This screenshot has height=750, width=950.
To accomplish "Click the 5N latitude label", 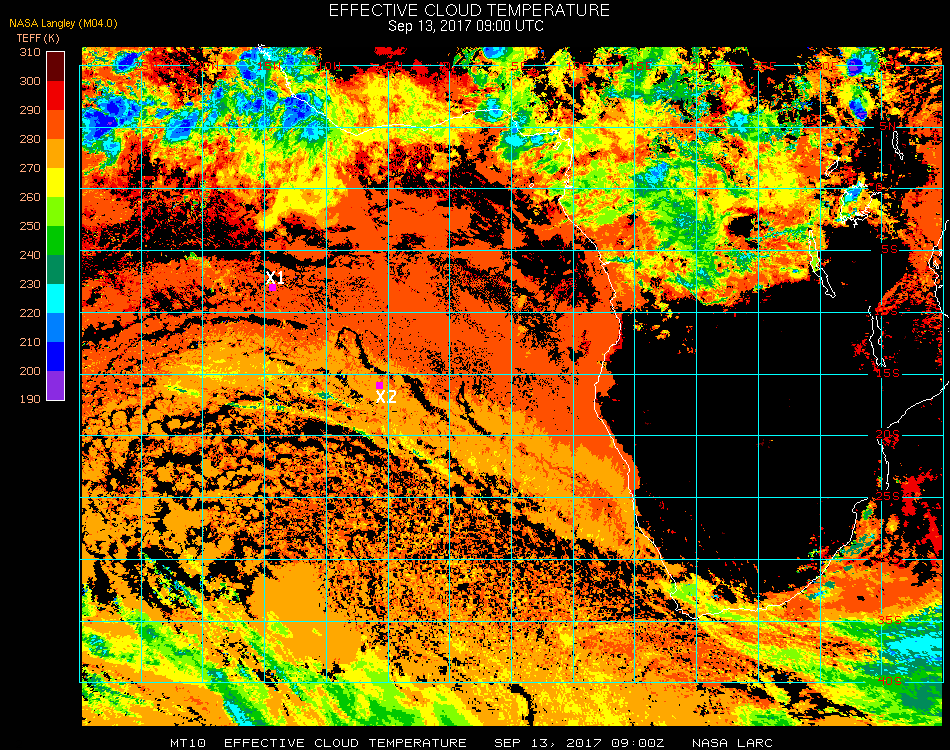I will pos(887,126).
